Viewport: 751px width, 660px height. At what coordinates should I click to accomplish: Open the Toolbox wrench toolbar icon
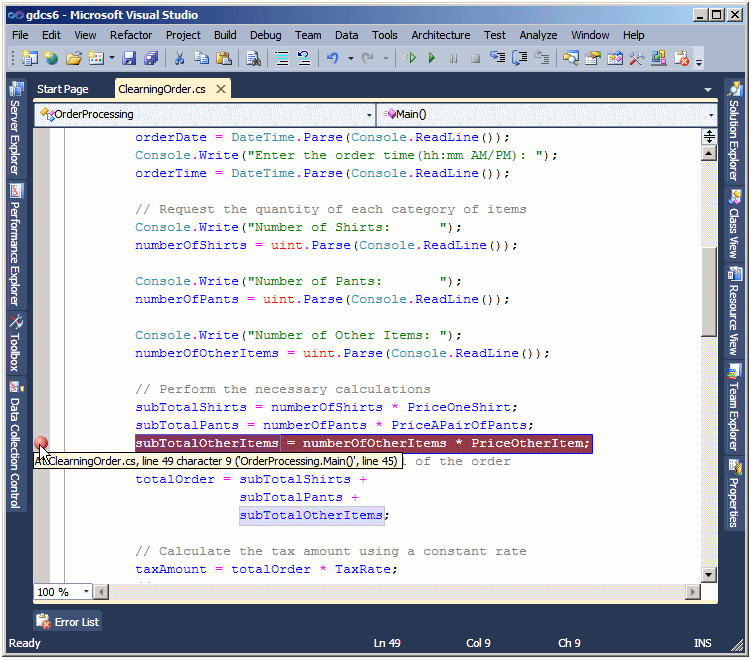tap(637, 58)
